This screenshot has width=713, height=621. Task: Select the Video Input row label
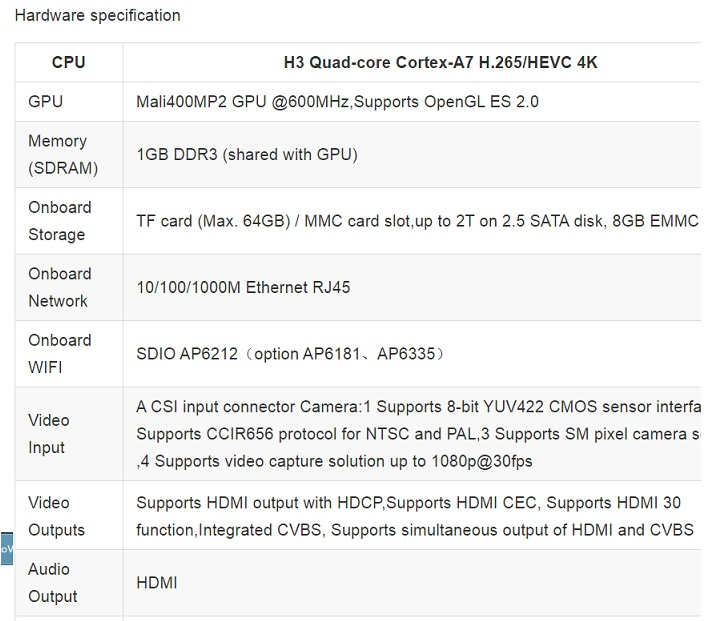pos(49,434)
